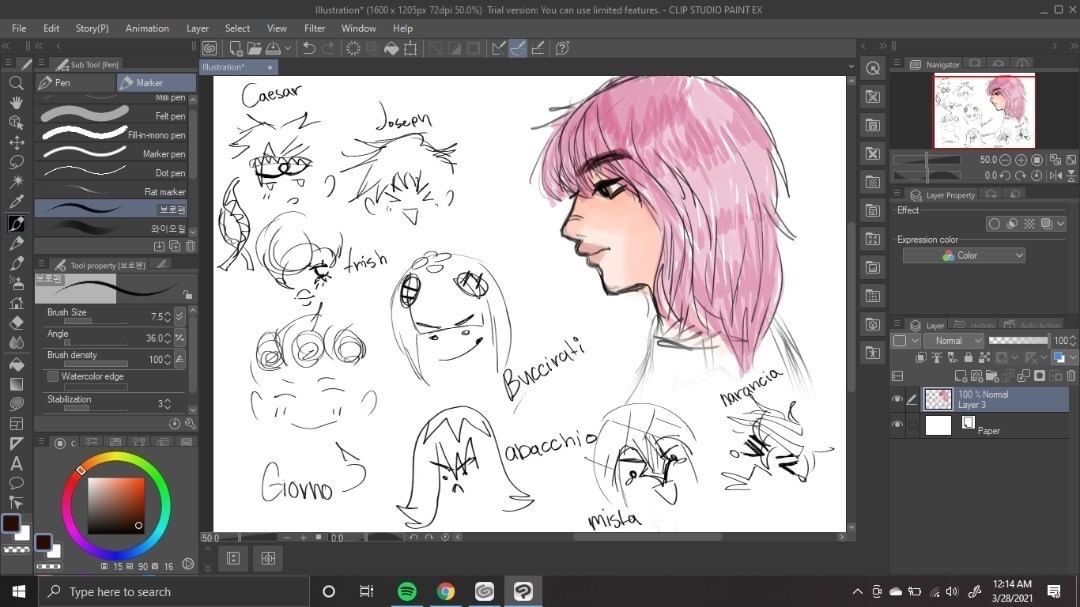
Task: Click zoom in icon in Navigator
Action: 1021,160
